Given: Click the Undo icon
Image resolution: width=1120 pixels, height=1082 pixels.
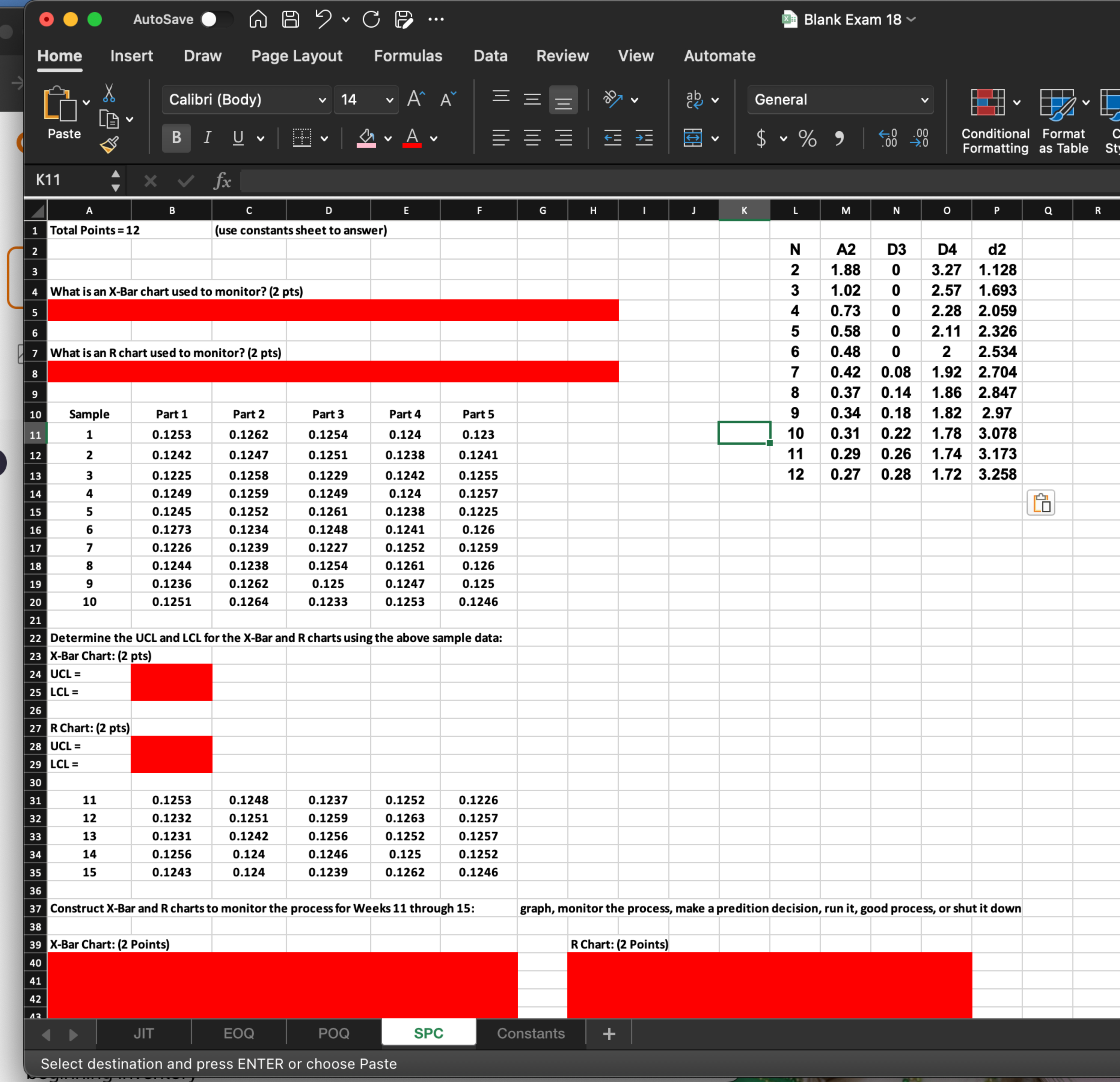Looking at the screenshot, I should (323, 19).
